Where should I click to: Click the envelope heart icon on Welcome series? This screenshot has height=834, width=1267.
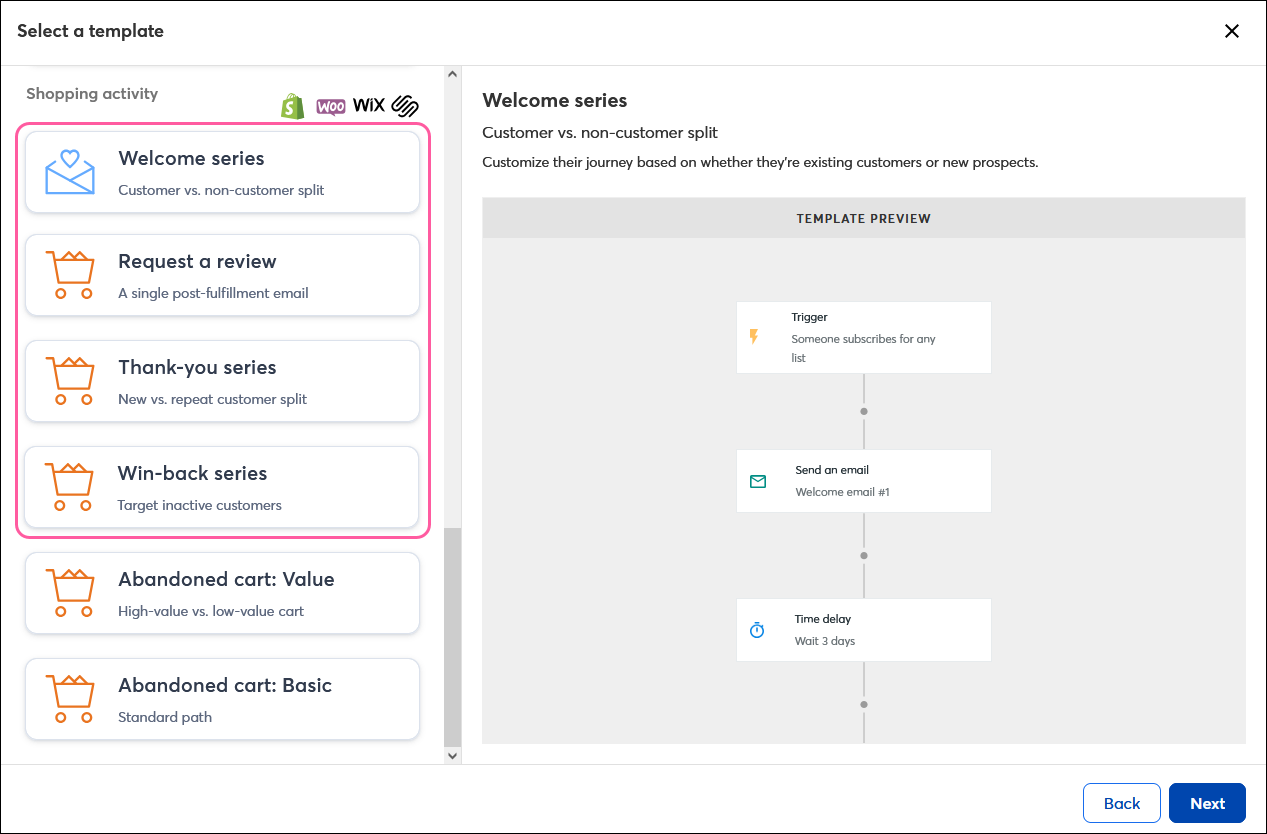pyautogui.click(x=70, y=172)
